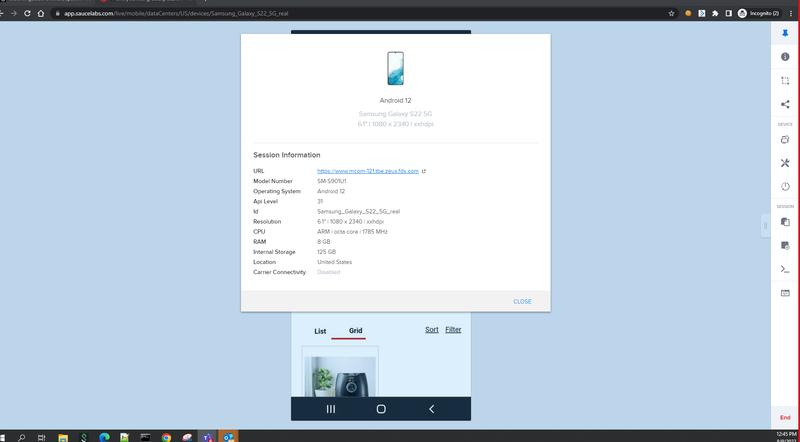Open Windows search from the taskbar
Image resolution: width=800 pixels, height=442 pixels.
(21, 437)
